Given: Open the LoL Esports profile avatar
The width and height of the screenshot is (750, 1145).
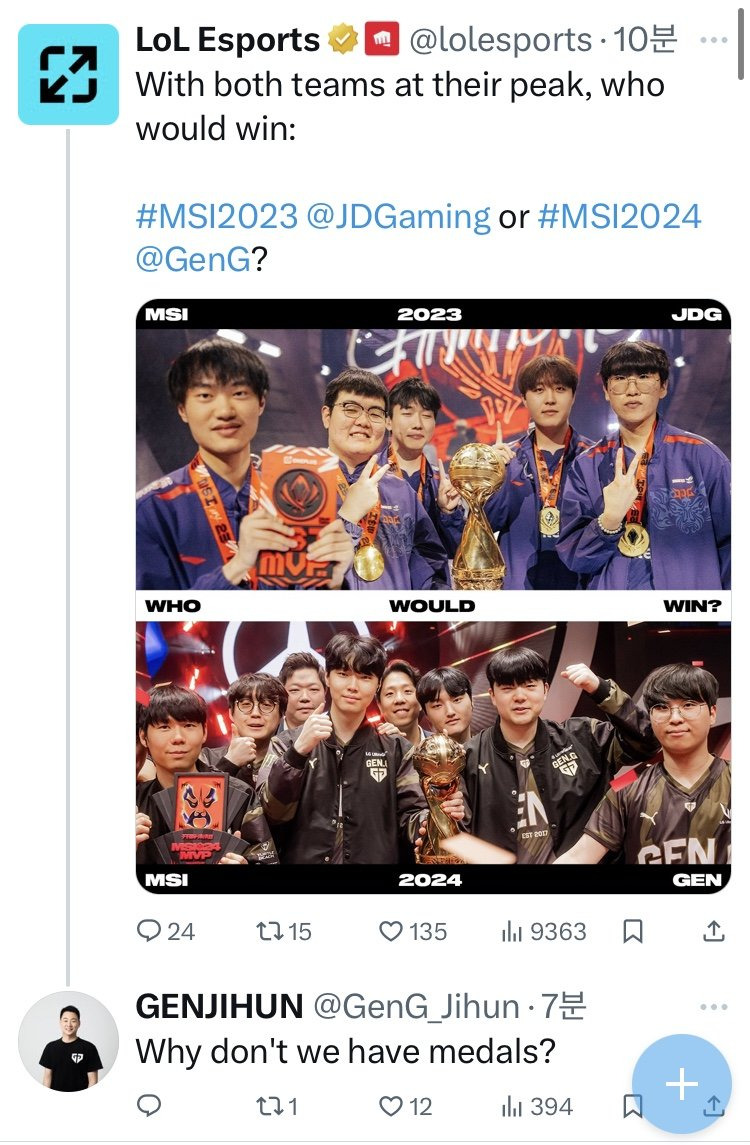Looking at the screenshot, I should (68, 74).
